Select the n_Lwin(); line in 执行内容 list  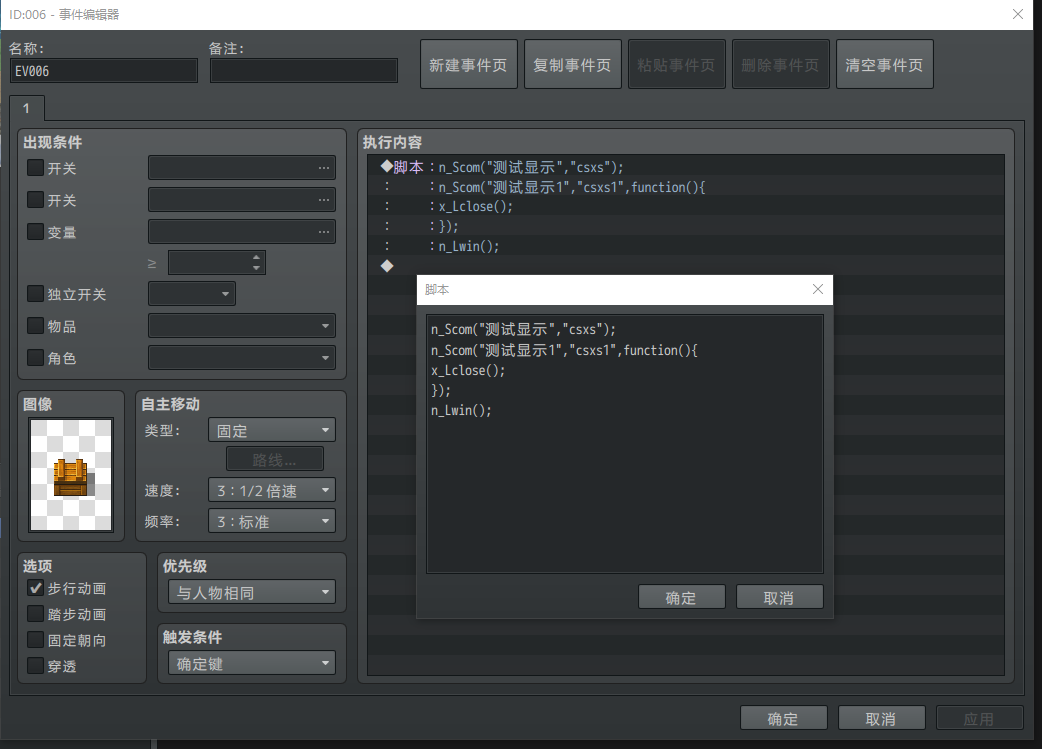685,247
